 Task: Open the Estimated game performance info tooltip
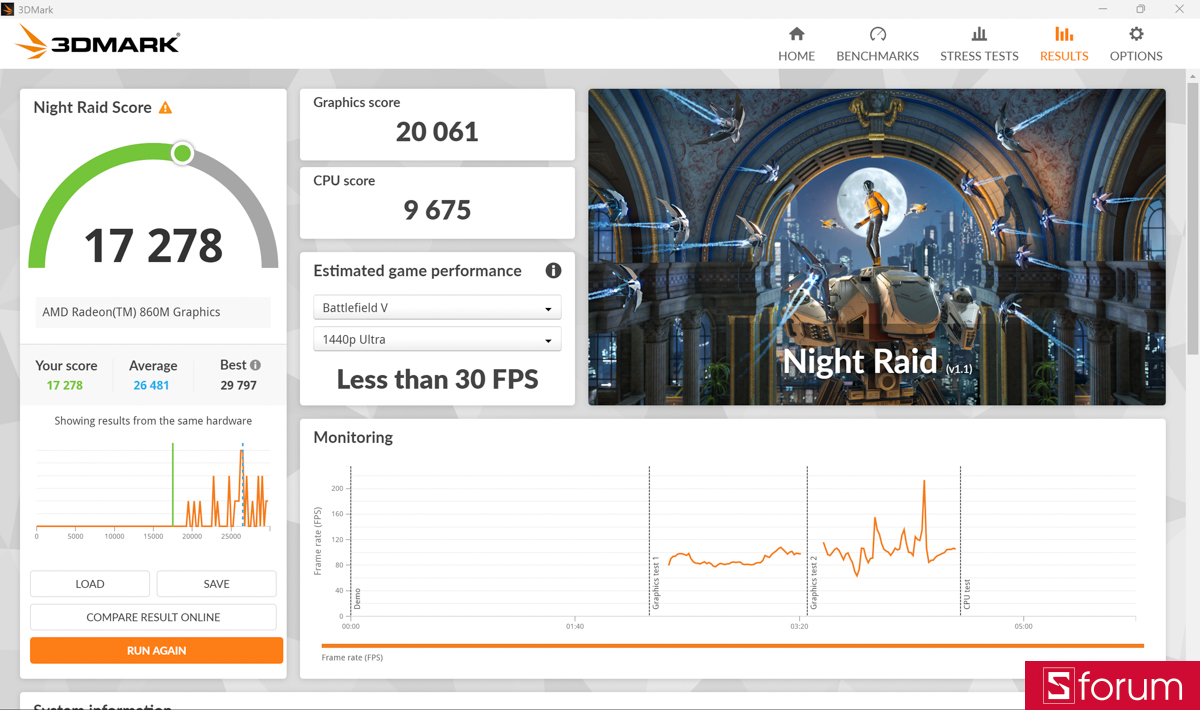point(553,270)
